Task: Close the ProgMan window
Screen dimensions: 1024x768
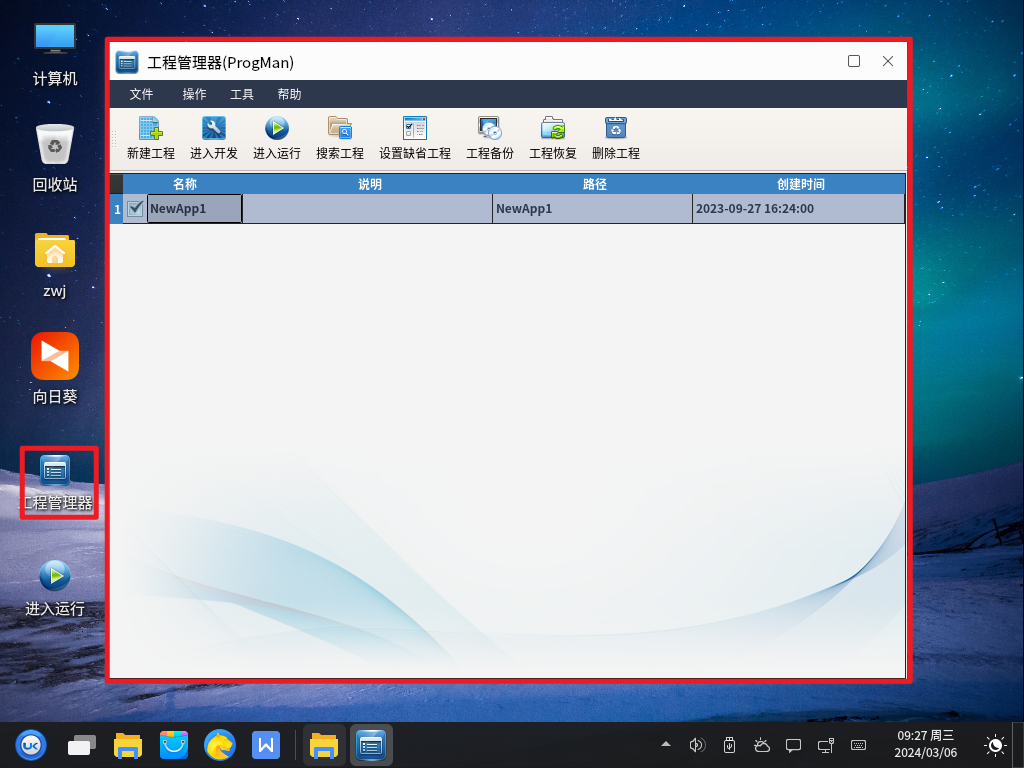Action: [888, 61]
